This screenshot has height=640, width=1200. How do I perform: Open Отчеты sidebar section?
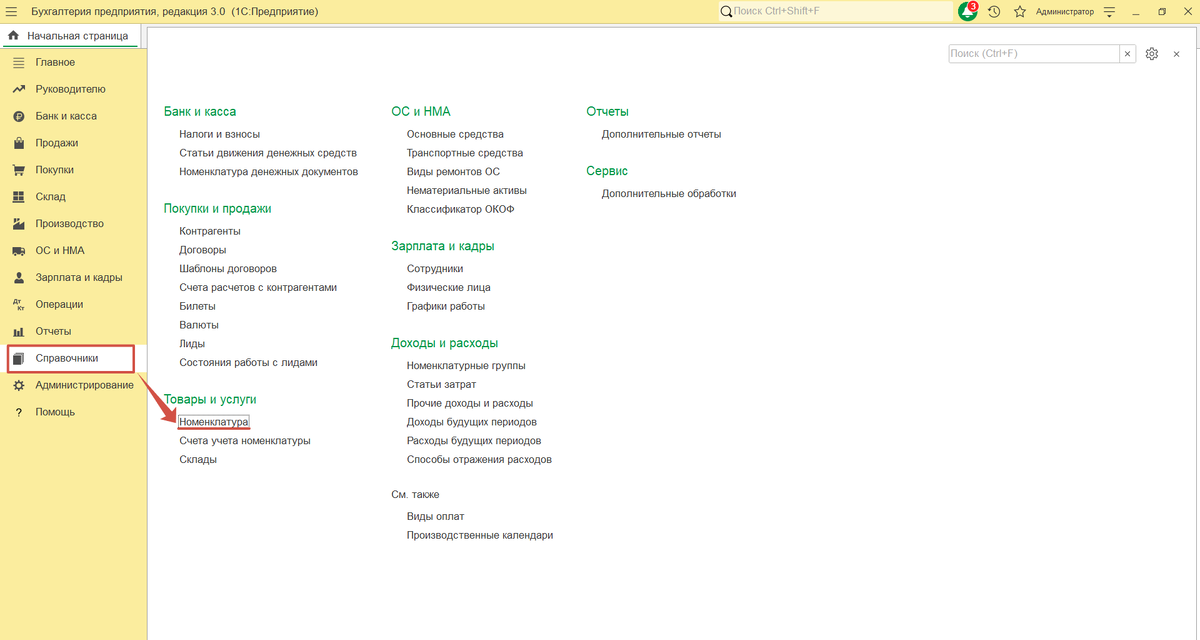point(53,332)
